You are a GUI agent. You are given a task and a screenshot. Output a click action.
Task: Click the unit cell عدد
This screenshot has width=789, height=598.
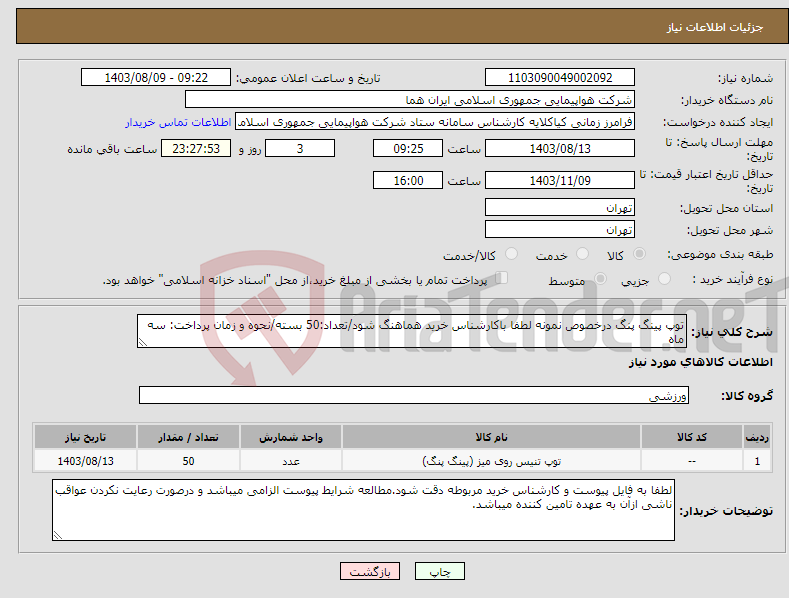291,461
